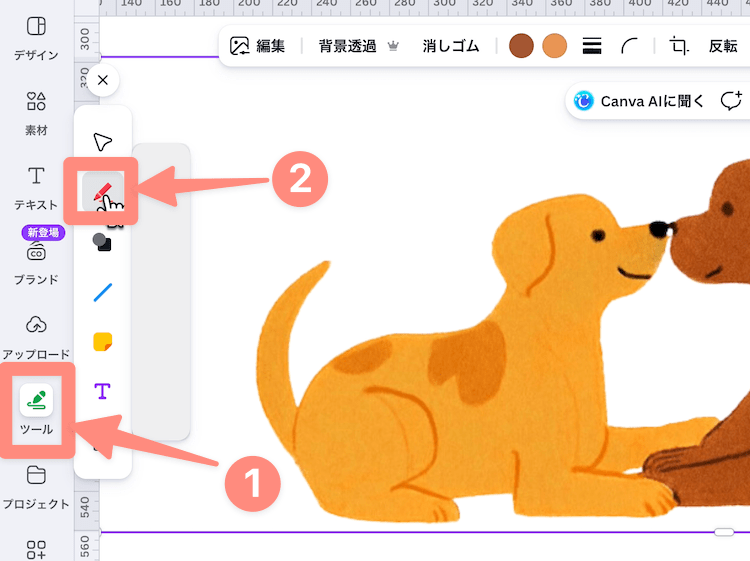Click the crown premium icon beside 背景透過
Viewport: 750px width, 561px height.
point(393,46)
